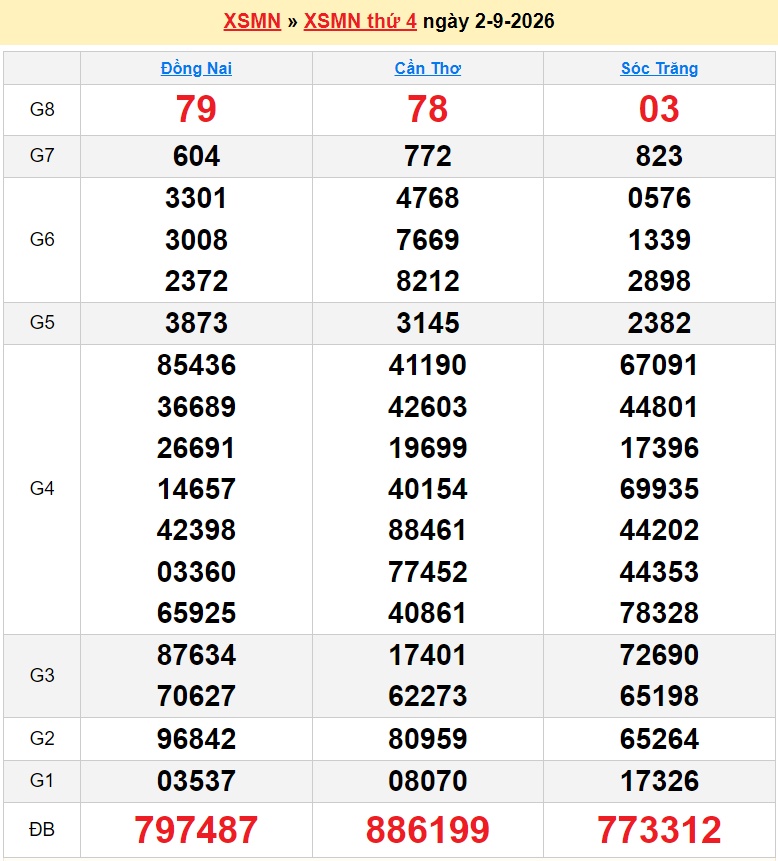778x861 pixels.
Task: Click G3 number 72690
Action: pyautogui.click(x=659, y=655)
